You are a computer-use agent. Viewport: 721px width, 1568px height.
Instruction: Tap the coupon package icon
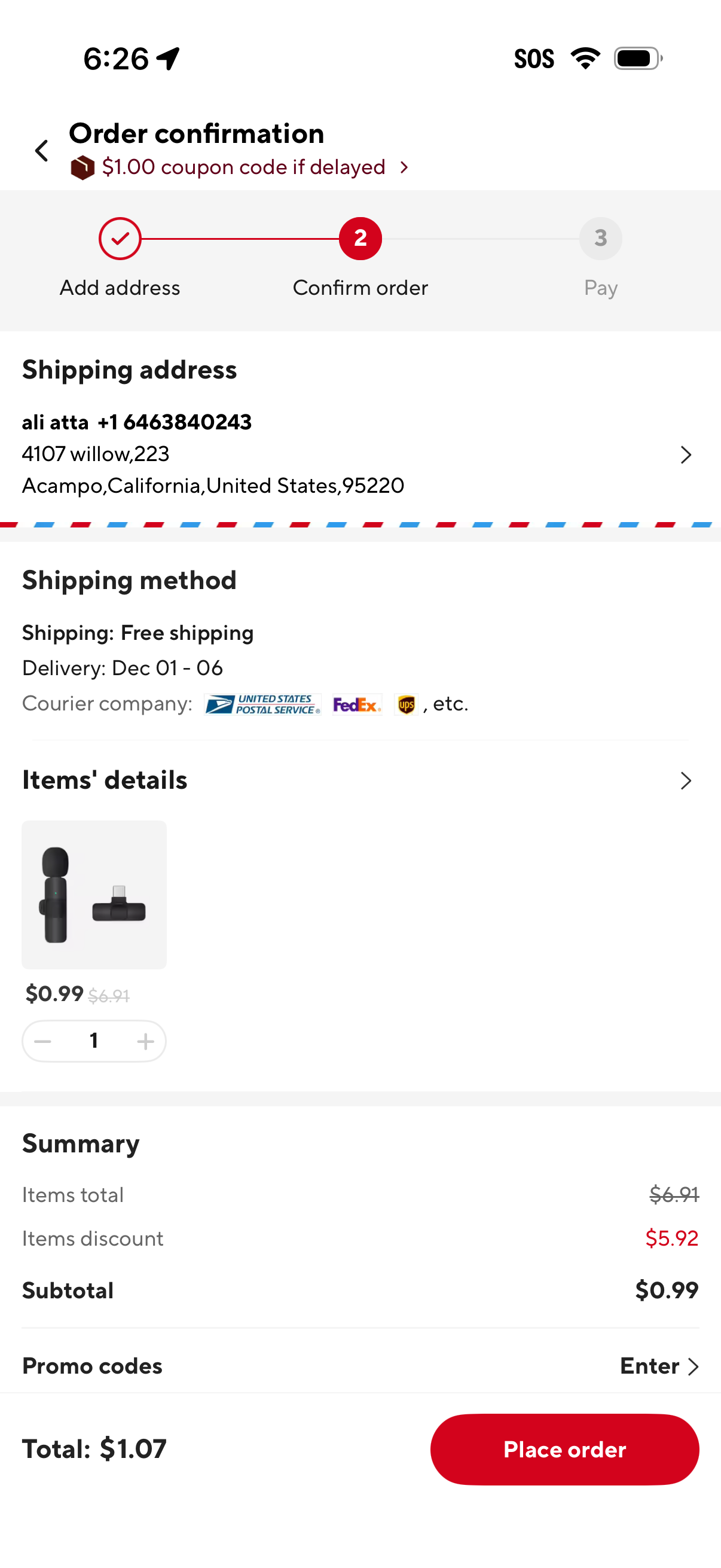point(82,167)
